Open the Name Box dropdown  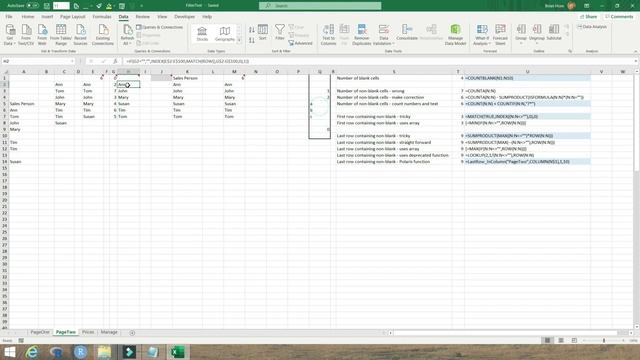pos(72,61)
